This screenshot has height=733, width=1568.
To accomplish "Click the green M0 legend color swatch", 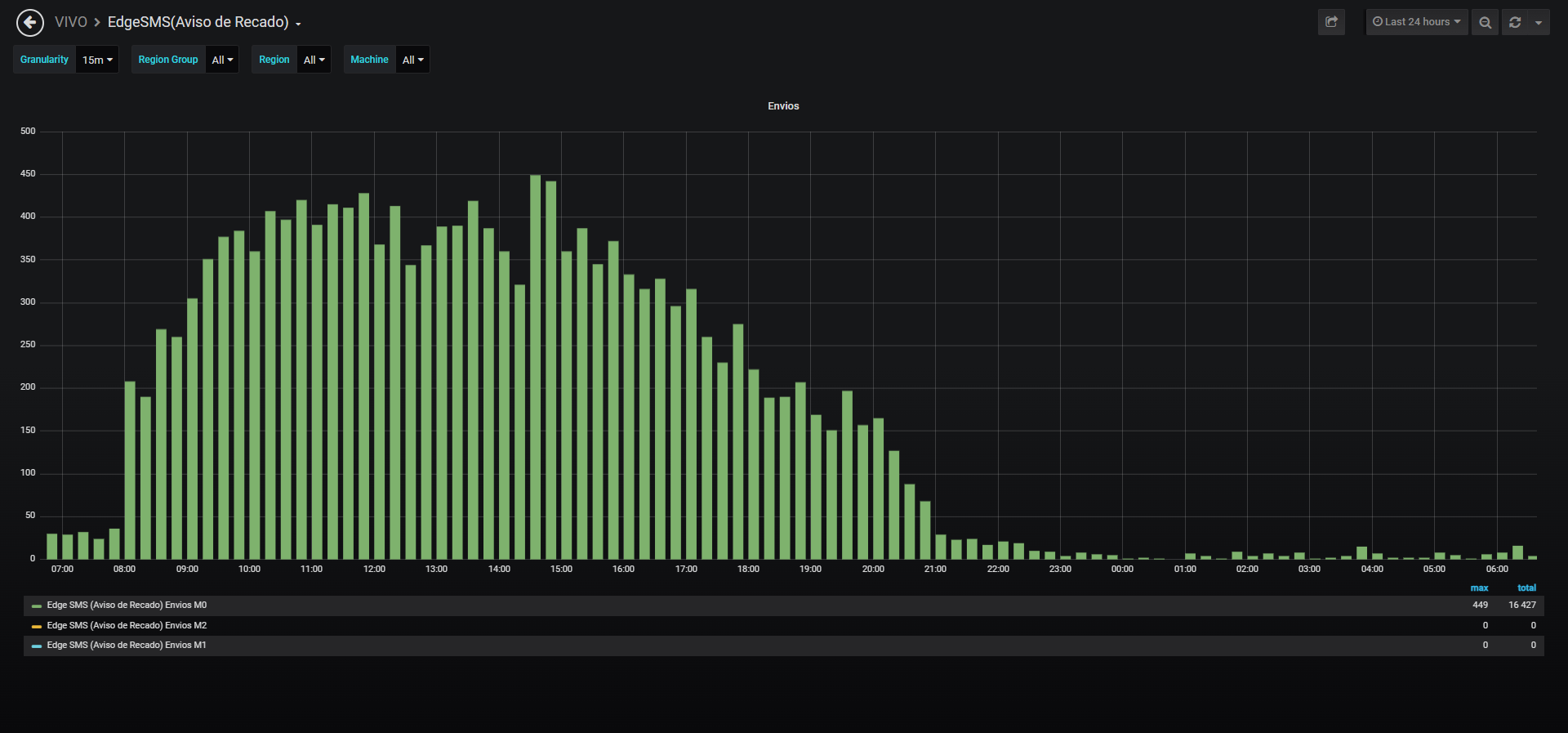I will 37,606.
